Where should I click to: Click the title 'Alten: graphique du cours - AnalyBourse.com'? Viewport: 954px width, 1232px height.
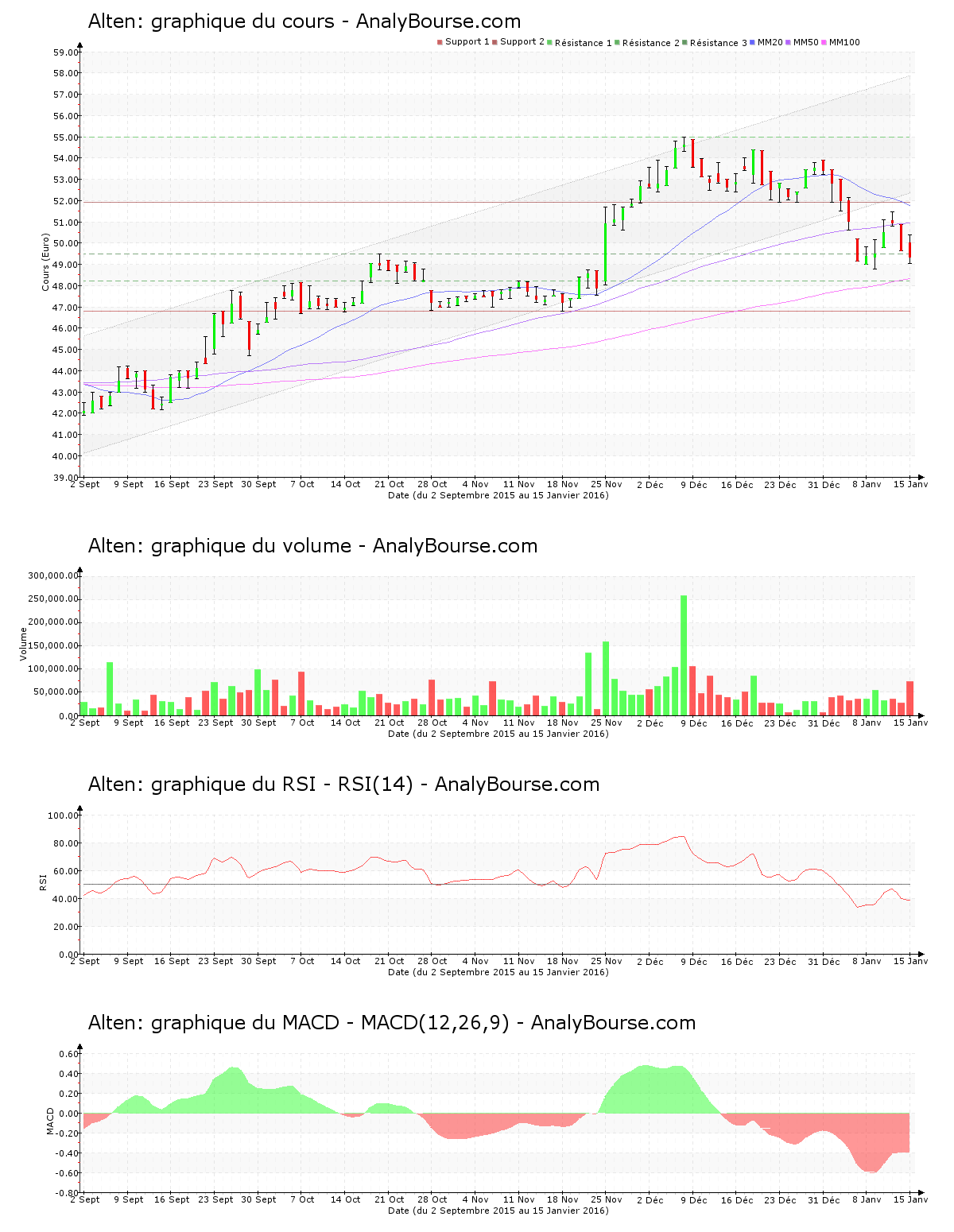304,21
